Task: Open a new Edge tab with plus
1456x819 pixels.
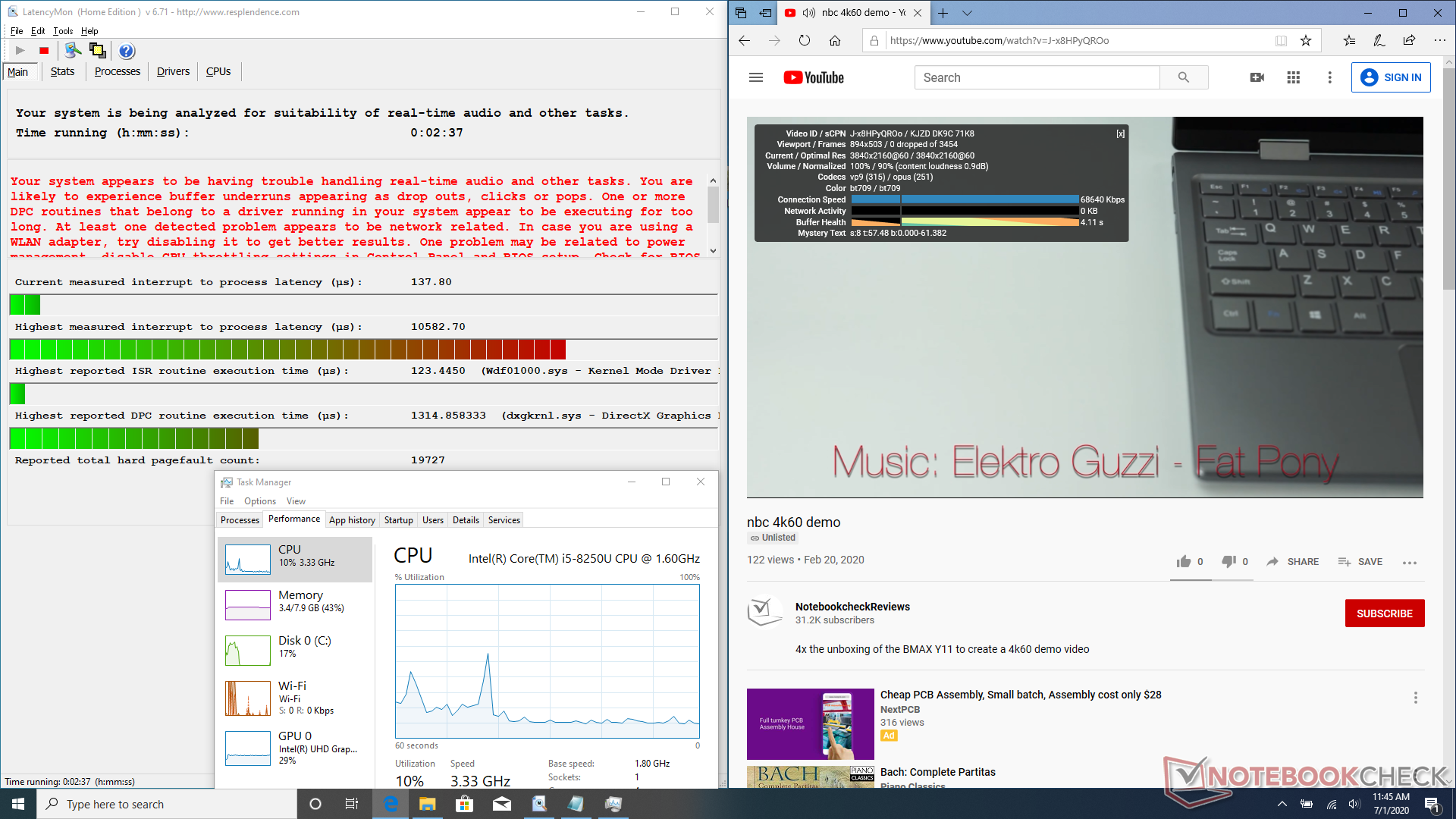Action: click(943, 13)
